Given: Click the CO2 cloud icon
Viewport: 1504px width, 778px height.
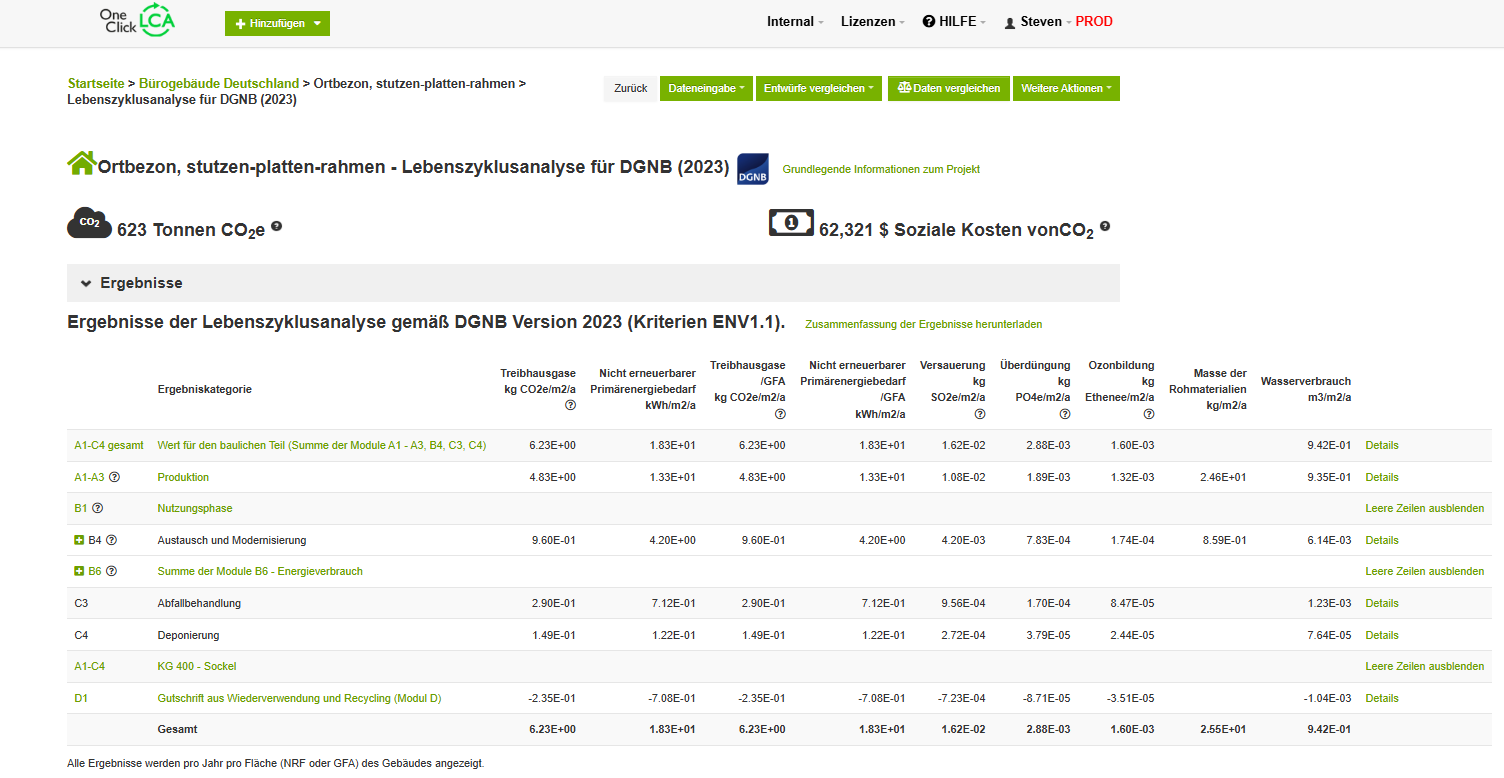Looking at the screenshot, I should pyautogui.click(x=88, y=223).
